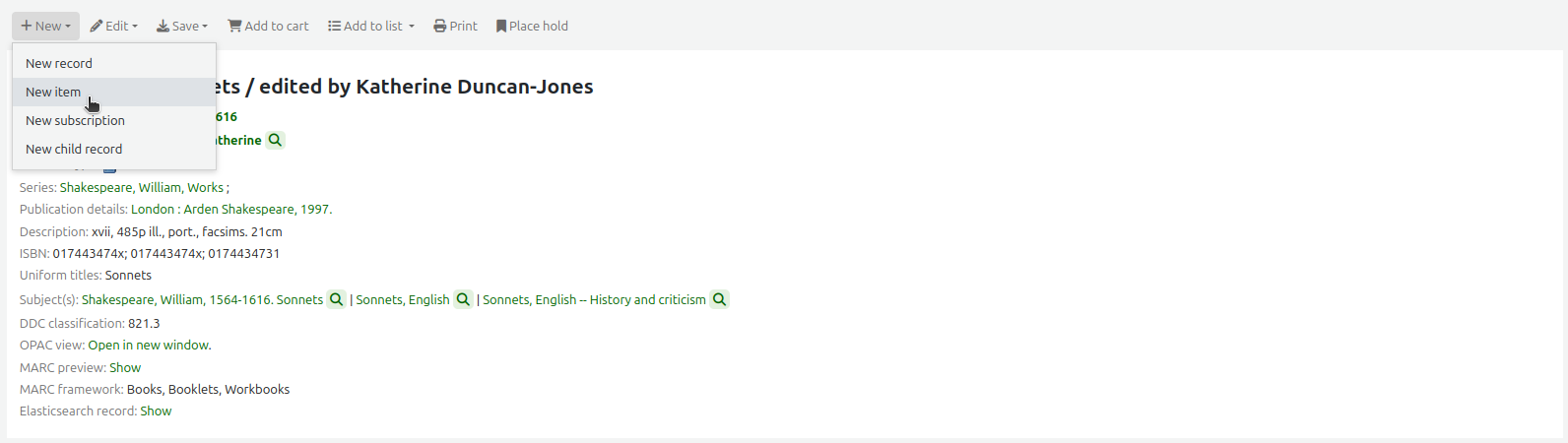The image size is (1568, 443).
Task: Collapse the New dropdown button
Action: pos(45,26)
